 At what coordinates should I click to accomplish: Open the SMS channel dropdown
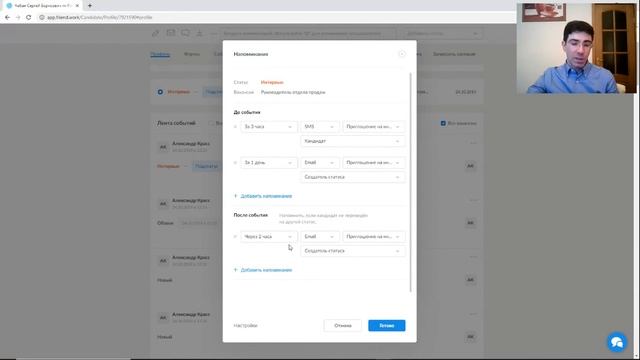tap(320, 127)
